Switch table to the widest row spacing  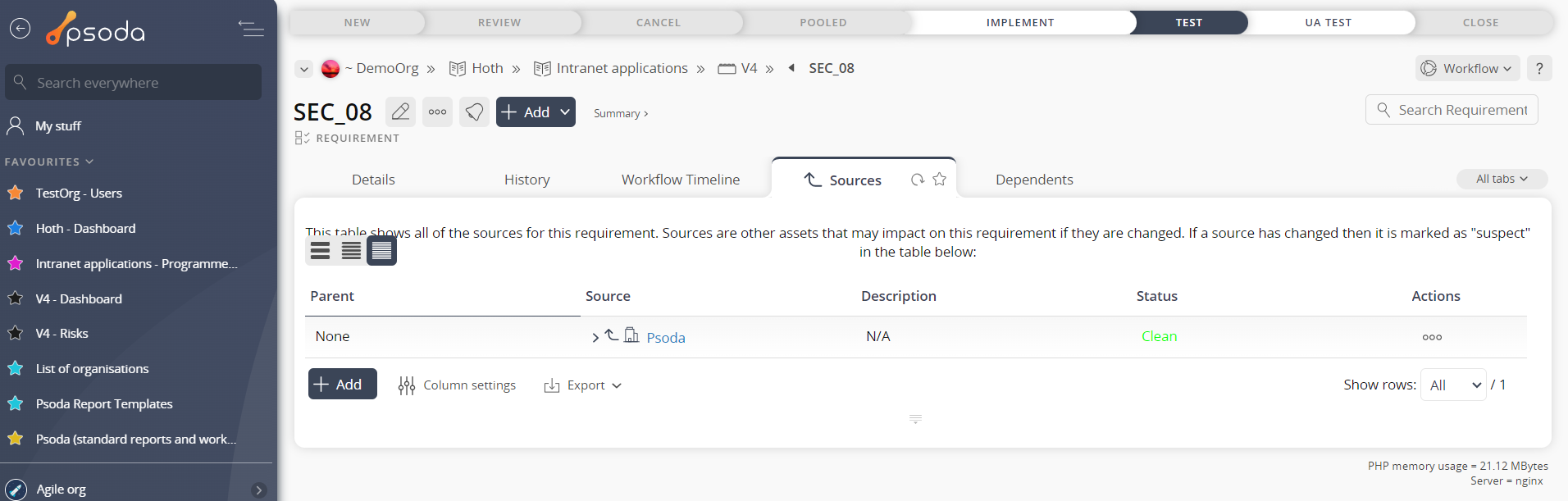[x=321, y=251]
